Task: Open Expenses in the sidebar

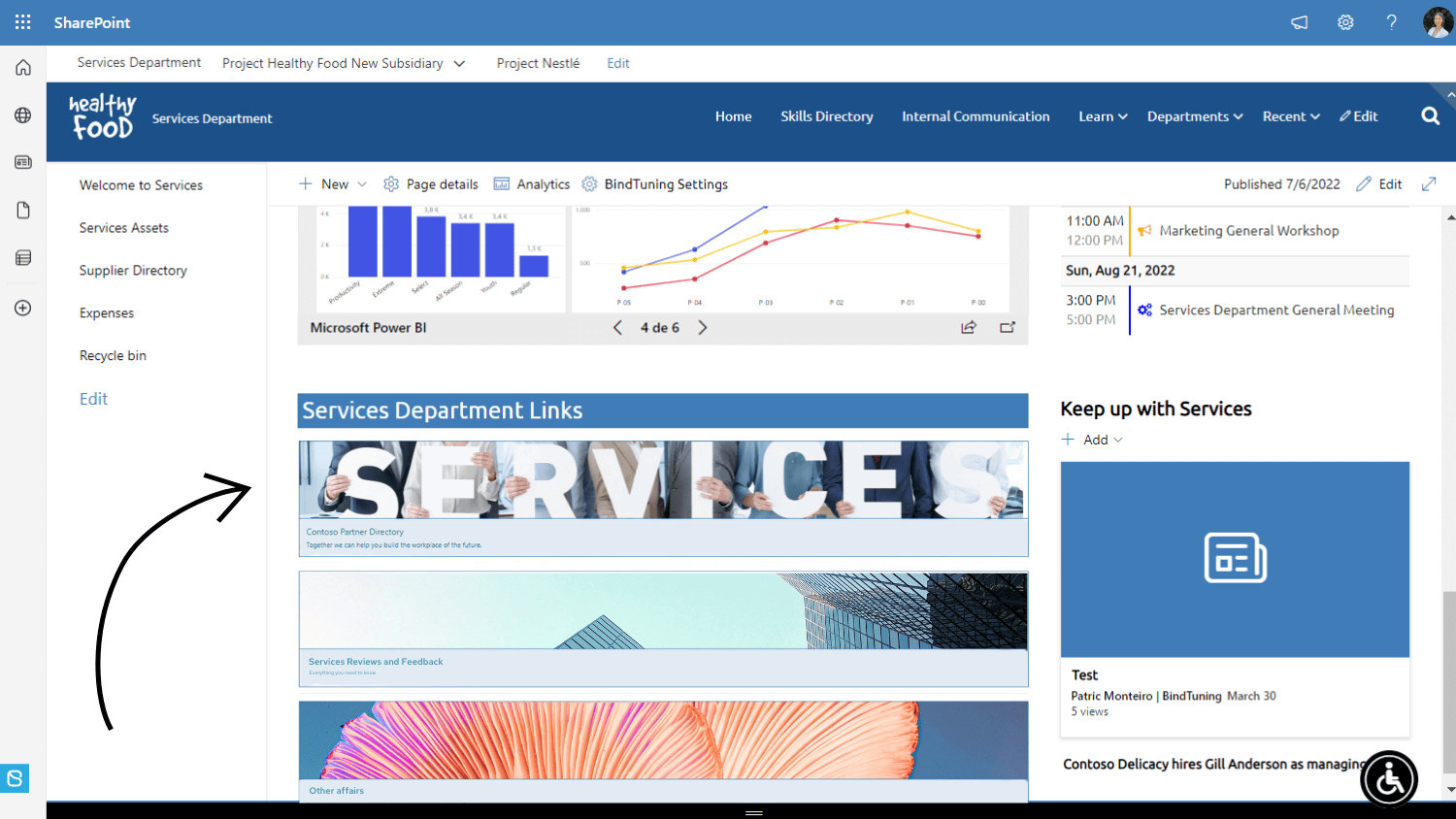Action: [x=107, y=313]
